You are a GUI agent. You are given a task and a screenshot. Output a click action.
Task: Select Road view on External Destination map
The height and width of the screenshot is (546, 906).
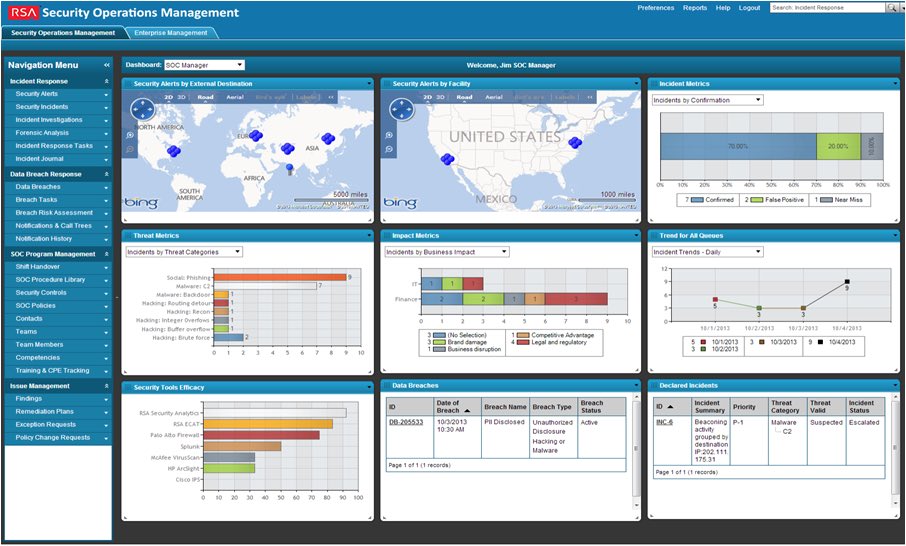tap(205, 97)
